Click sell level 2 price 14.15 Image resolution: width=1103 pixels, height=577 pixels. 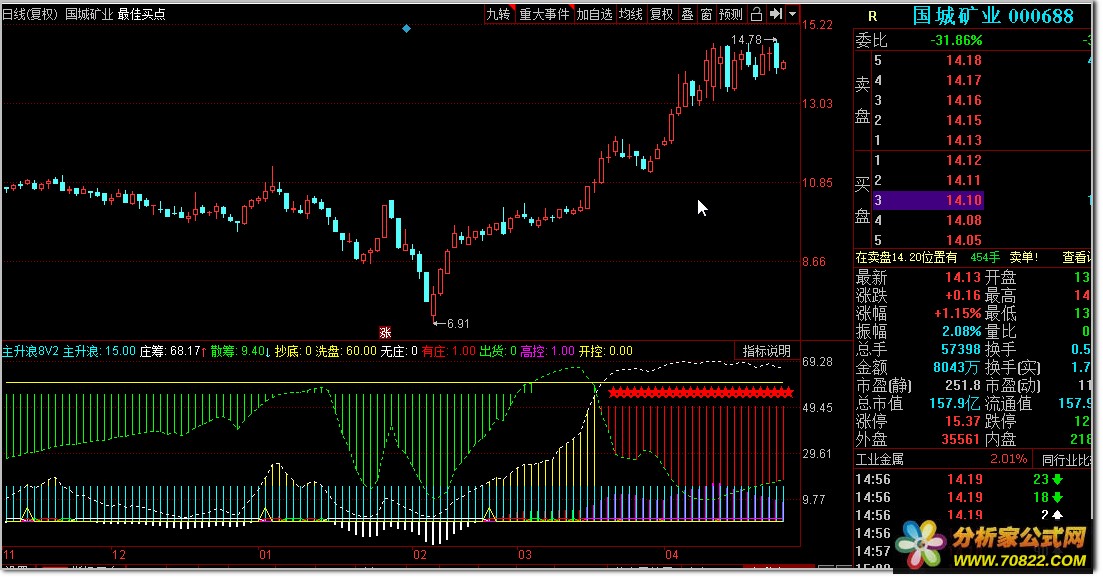[964, 120]
